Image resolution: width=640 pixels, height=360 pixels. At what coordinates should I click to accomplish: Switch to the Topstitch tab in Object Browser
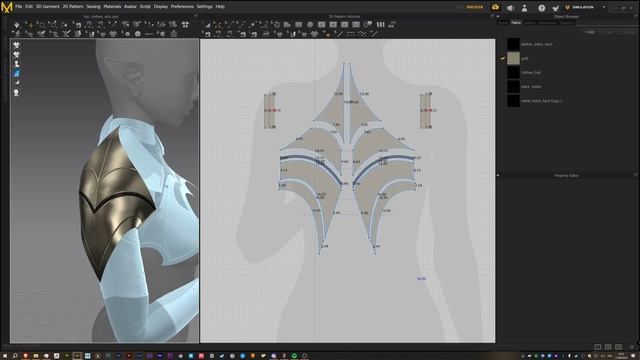click(x=567, y=22)
